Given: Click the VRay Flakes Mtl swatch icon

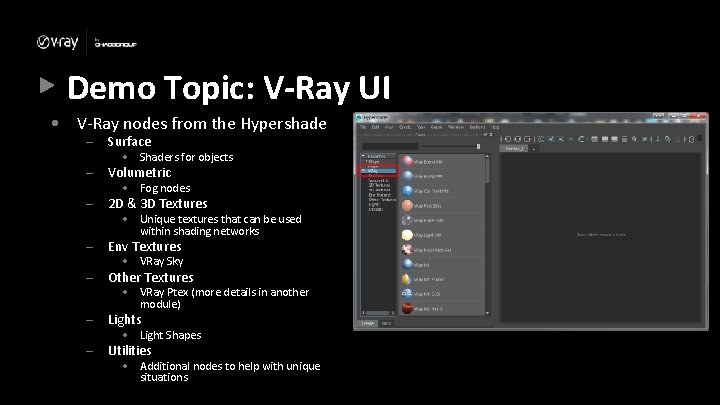Looking at the screenshot, I should (x=407, y=220).
